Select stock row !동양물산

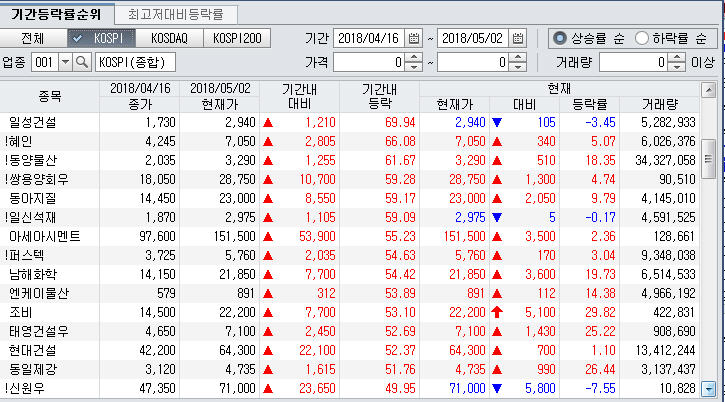[x=350, y=160]
